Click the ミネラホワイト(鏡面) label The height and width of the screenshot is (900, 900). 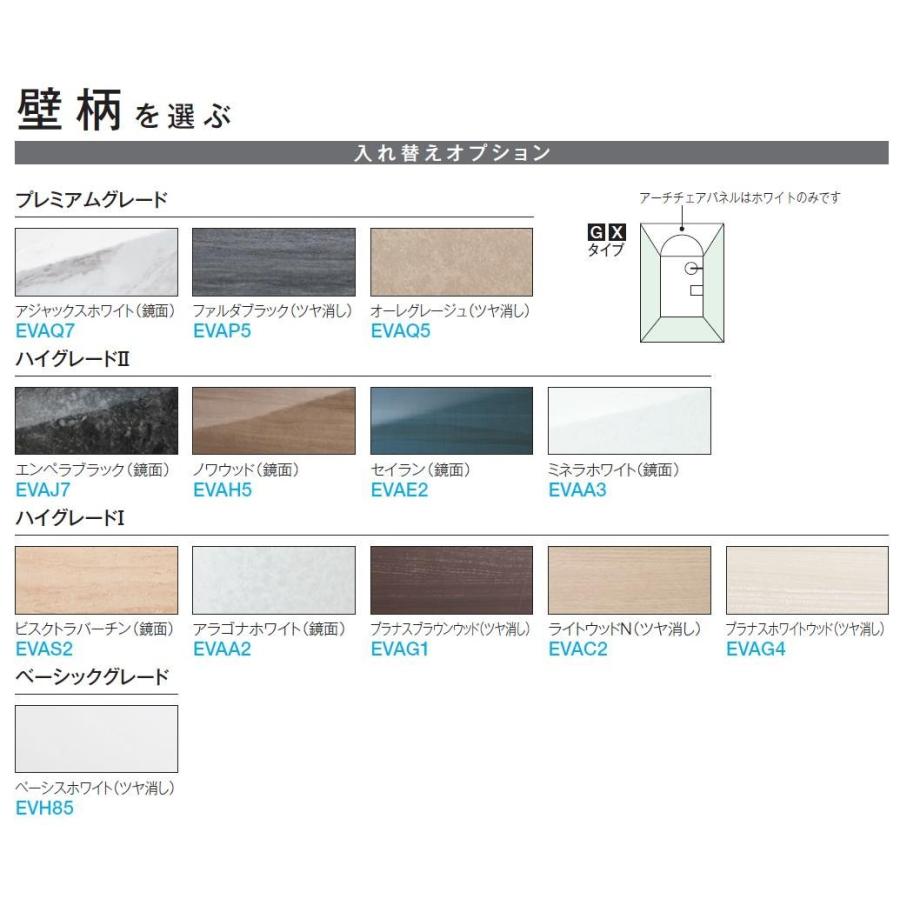614,470
